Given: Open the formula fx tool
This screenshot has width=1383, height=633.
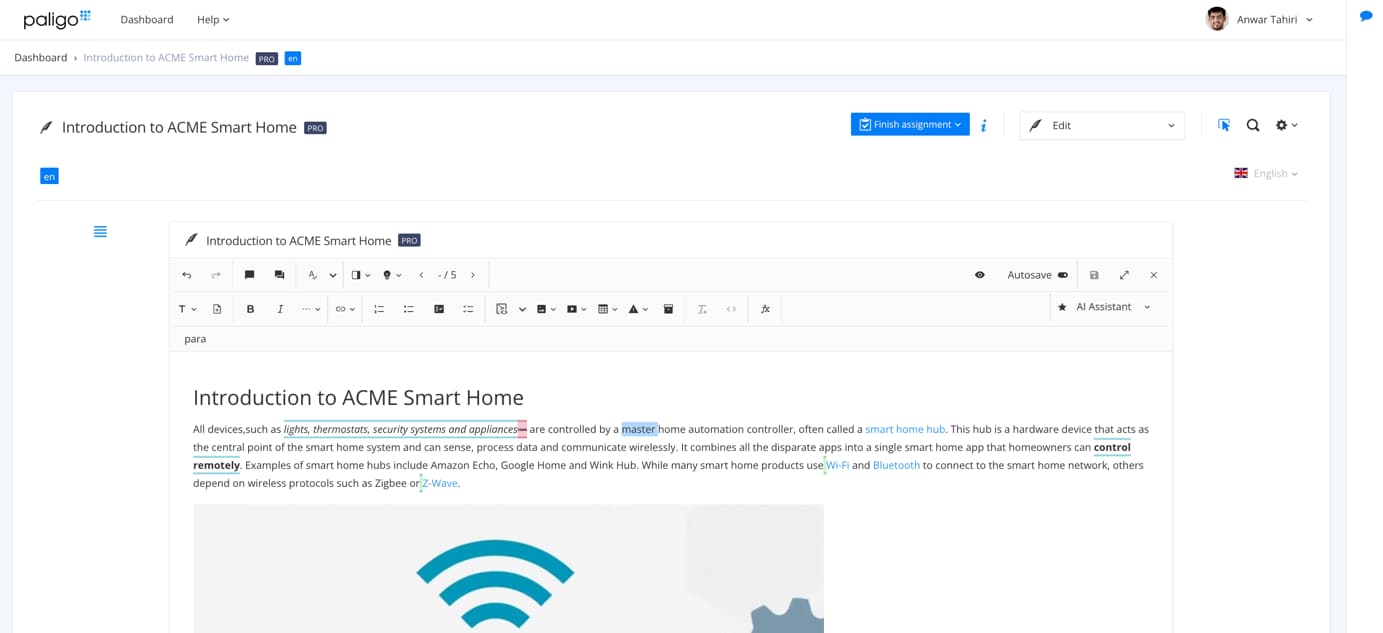Looking at the screenshot, I should [x=765, y=309].
